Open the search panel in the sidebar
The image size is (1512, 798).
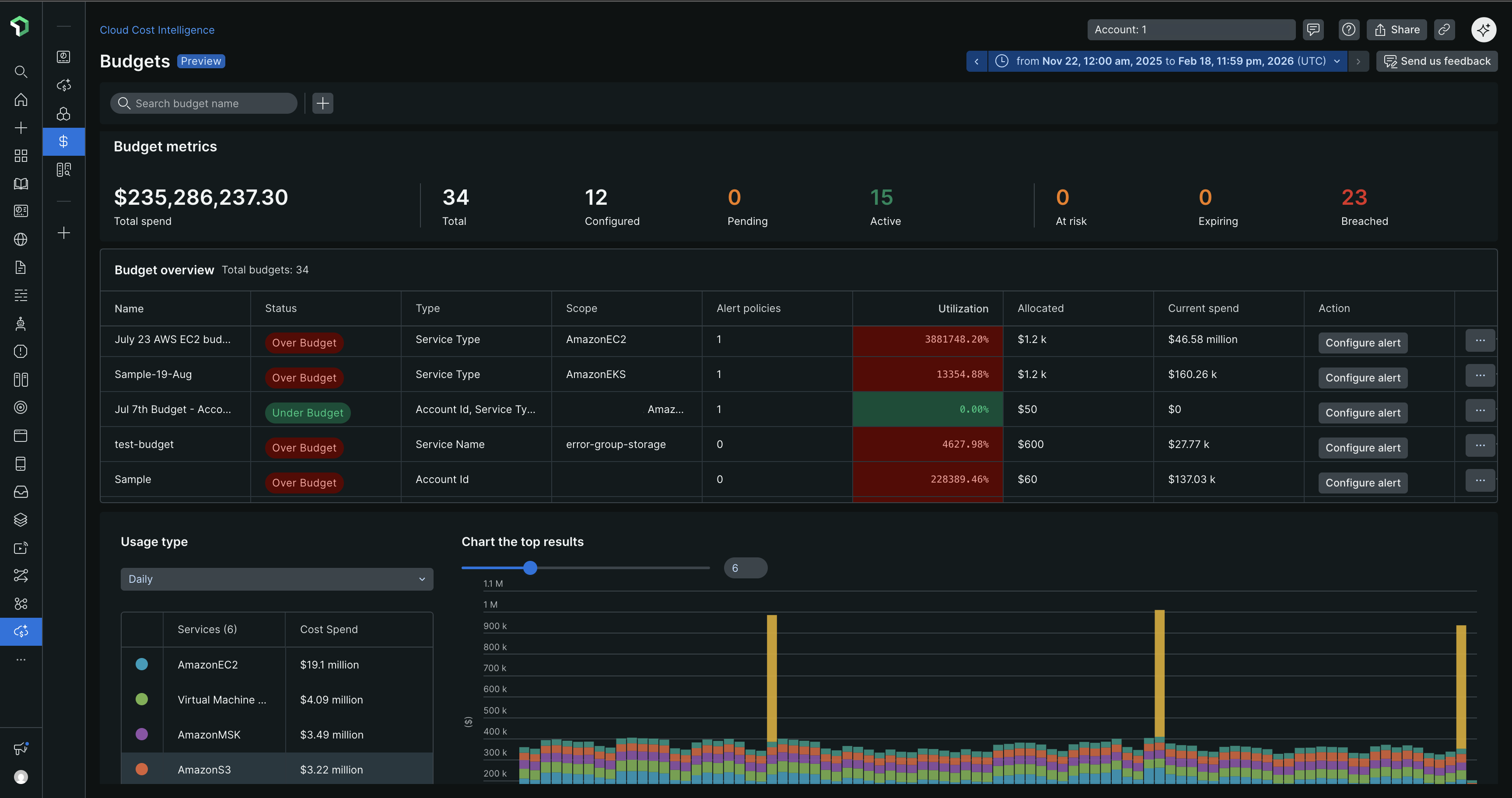tap(21, 72)
